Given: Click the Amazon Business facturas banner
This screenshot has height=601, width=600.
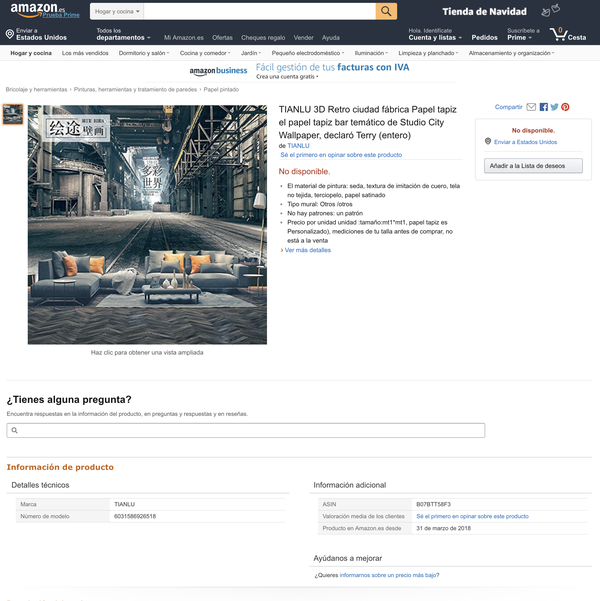Looking at the screenshot, I should [299, 71].
